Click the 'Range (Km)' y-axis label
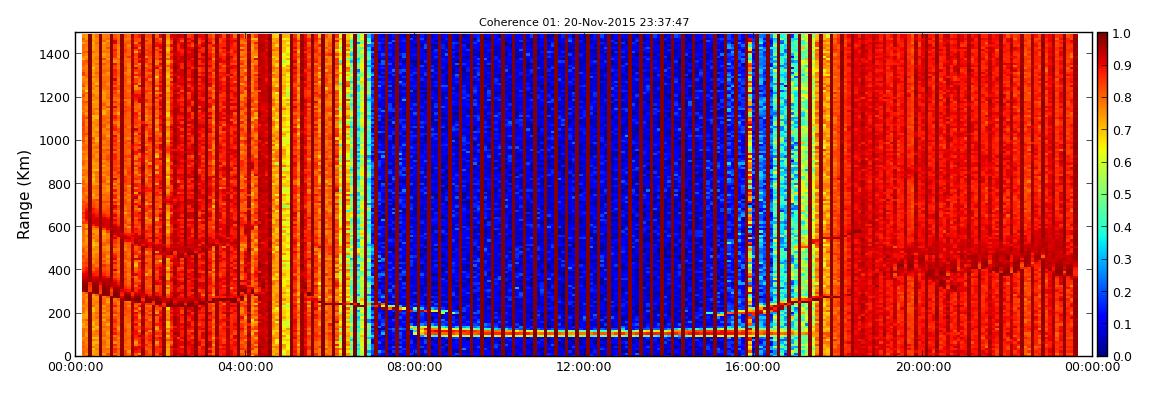1150x407 pixels. pos(24,194)
